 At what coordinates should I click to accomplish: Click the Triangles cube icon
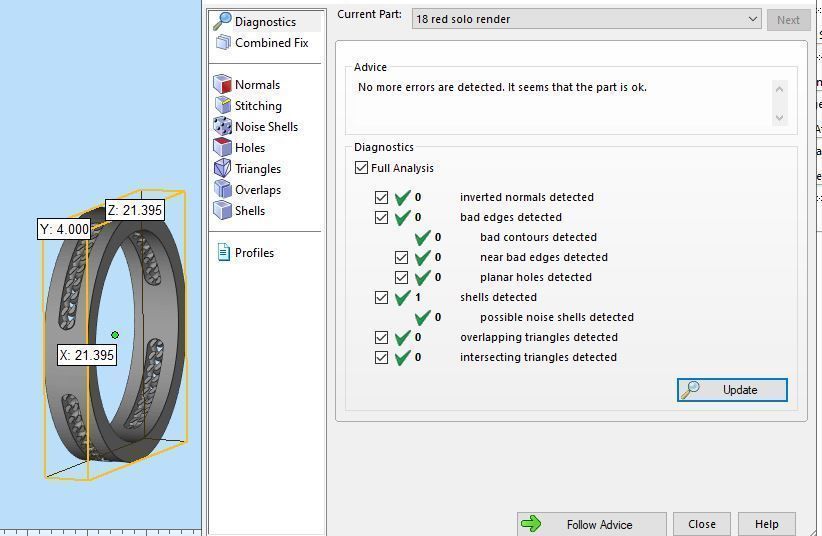coord(222,168)
